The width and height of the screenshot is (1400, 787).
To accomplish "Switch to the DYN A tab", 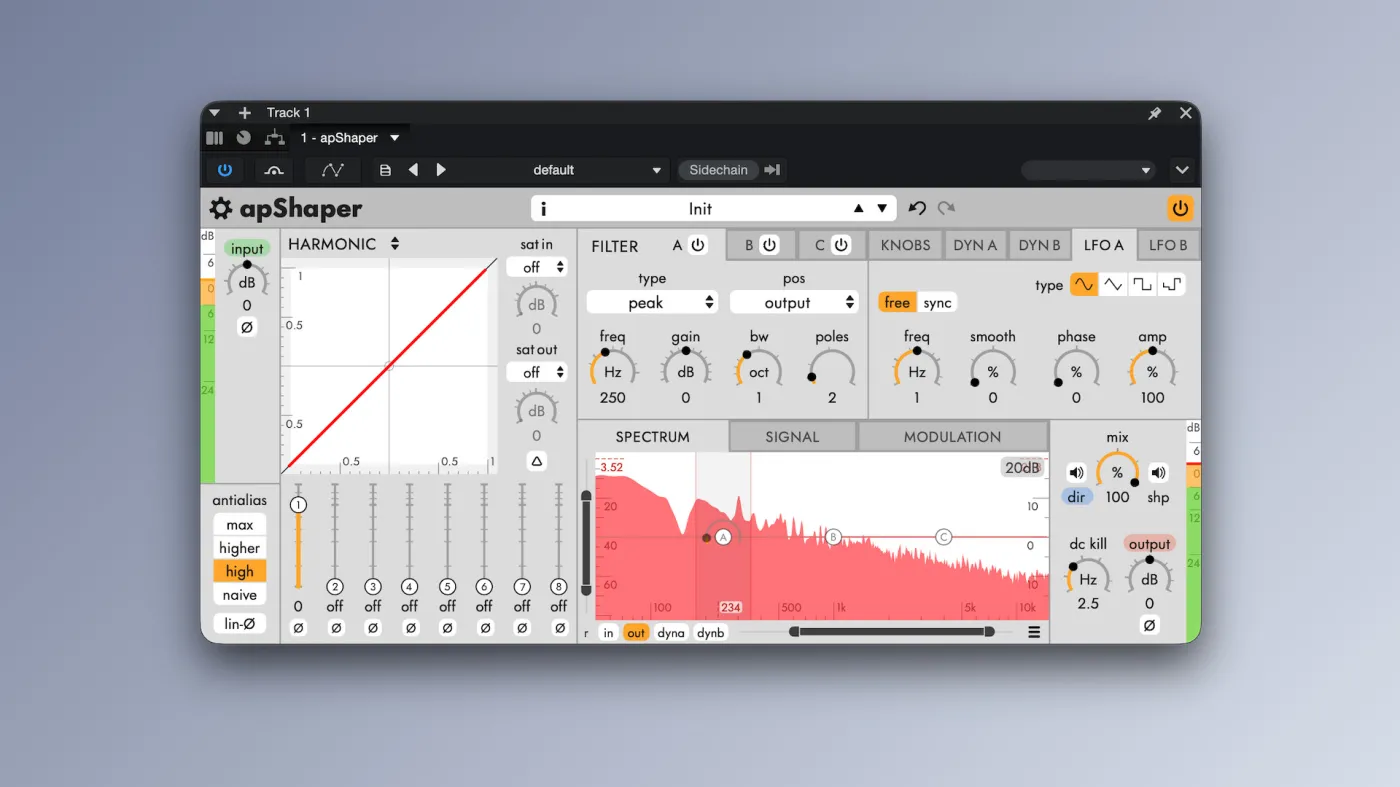I will point(975,245).
